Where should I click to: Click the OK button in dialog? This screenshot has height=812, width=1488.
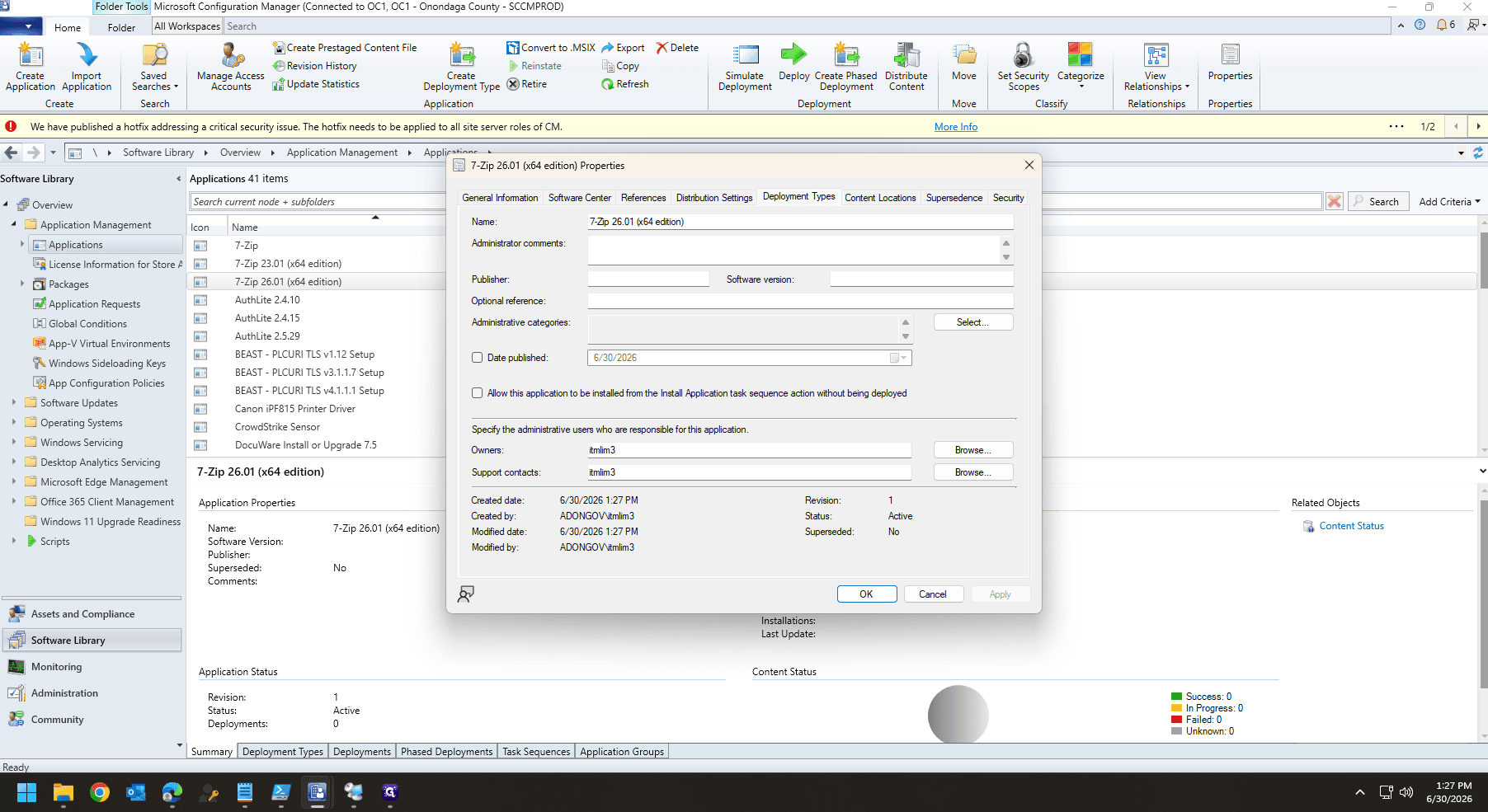(866, 594)
